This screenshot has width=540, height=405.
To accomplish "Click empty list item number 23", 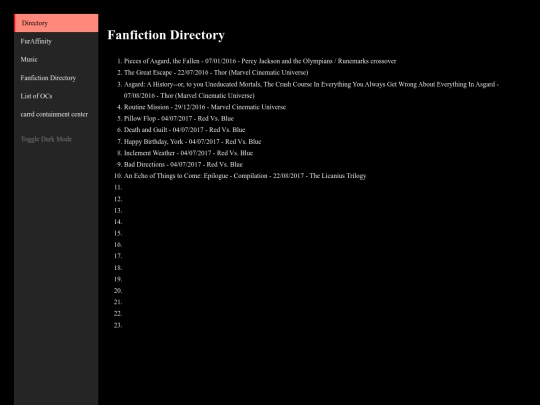I will pos(118,325).
